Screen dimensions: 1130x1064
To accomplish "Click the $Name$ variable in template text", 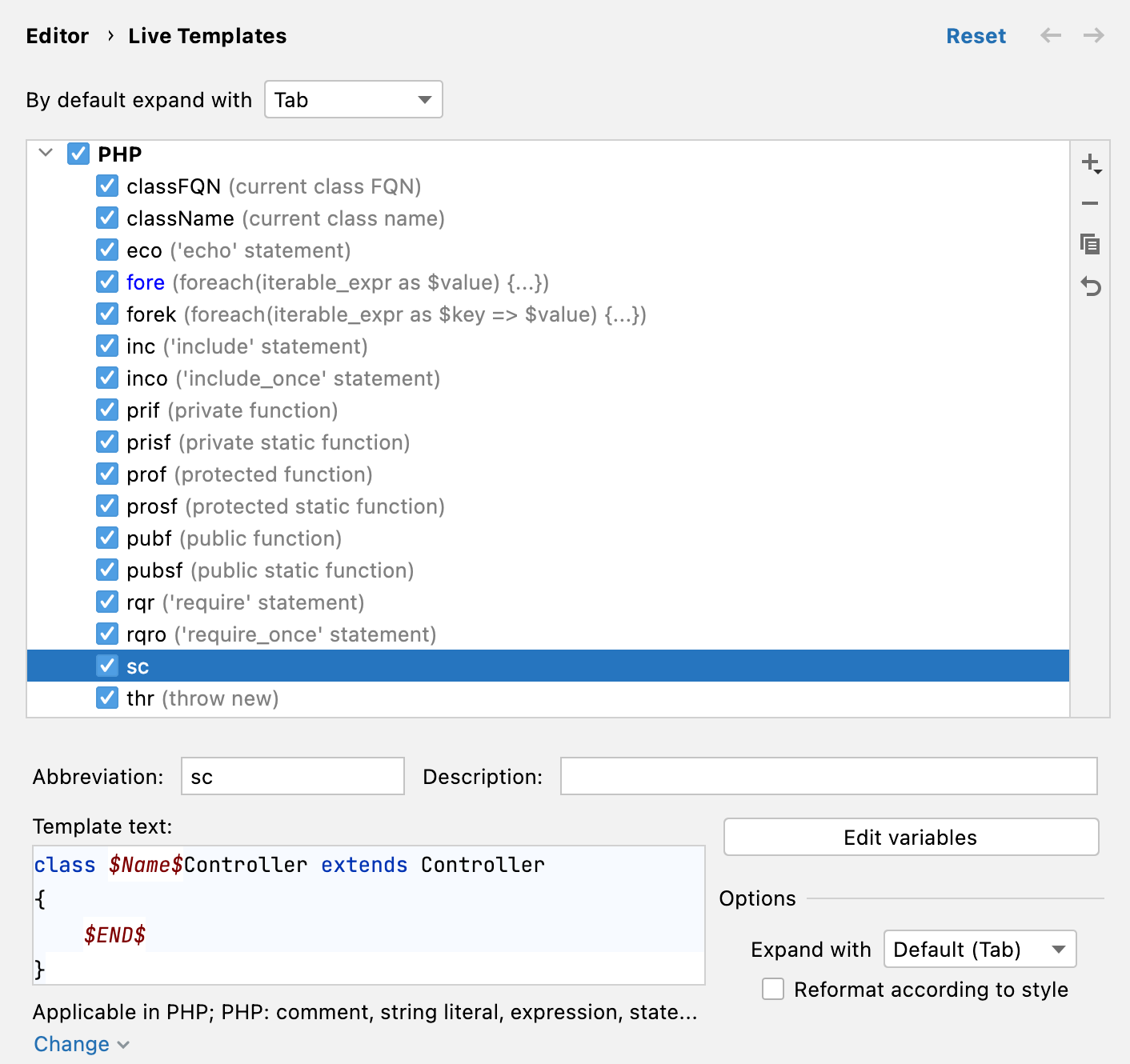I will click(146, 865).
